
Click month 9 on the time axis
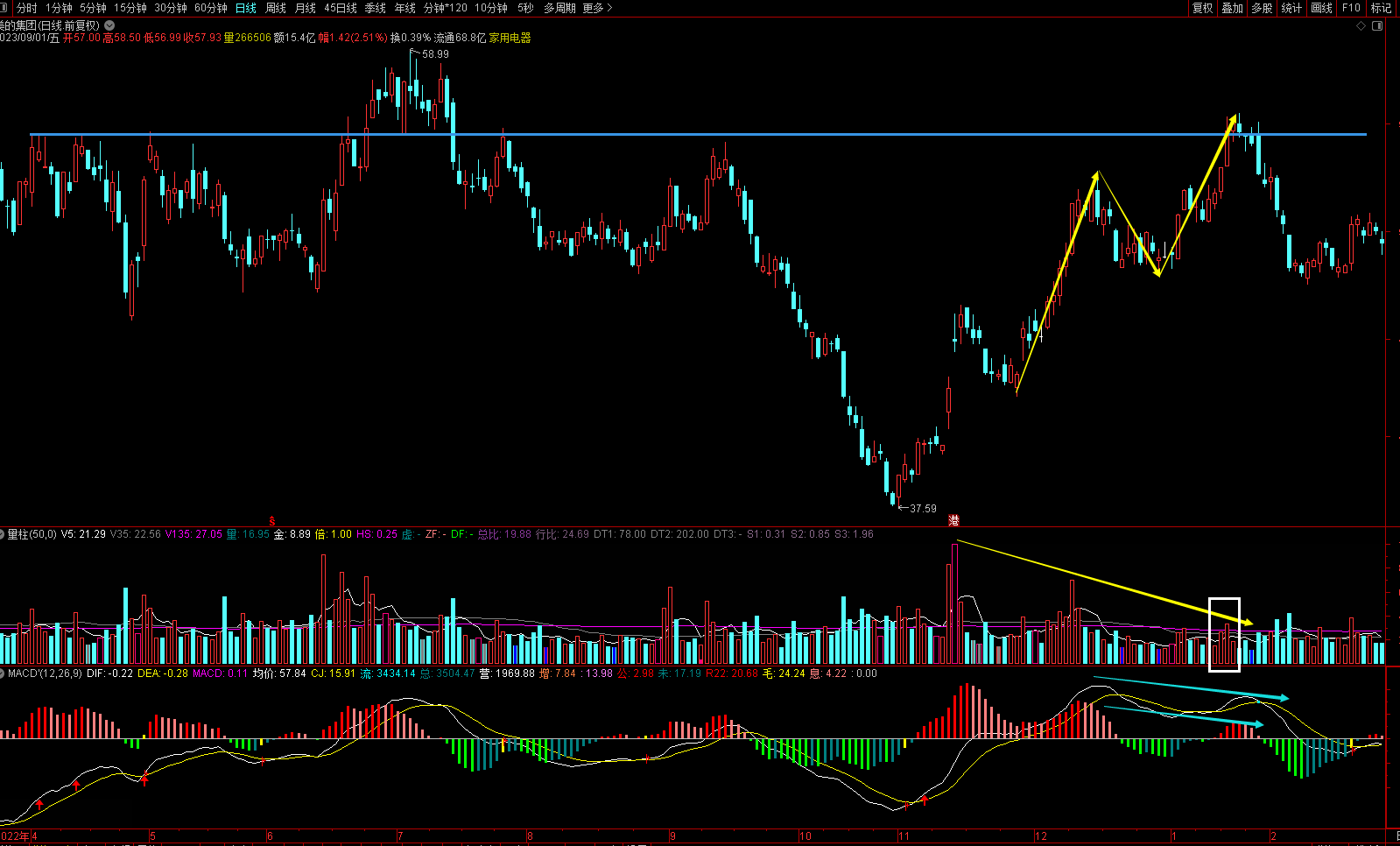point(672,836)
